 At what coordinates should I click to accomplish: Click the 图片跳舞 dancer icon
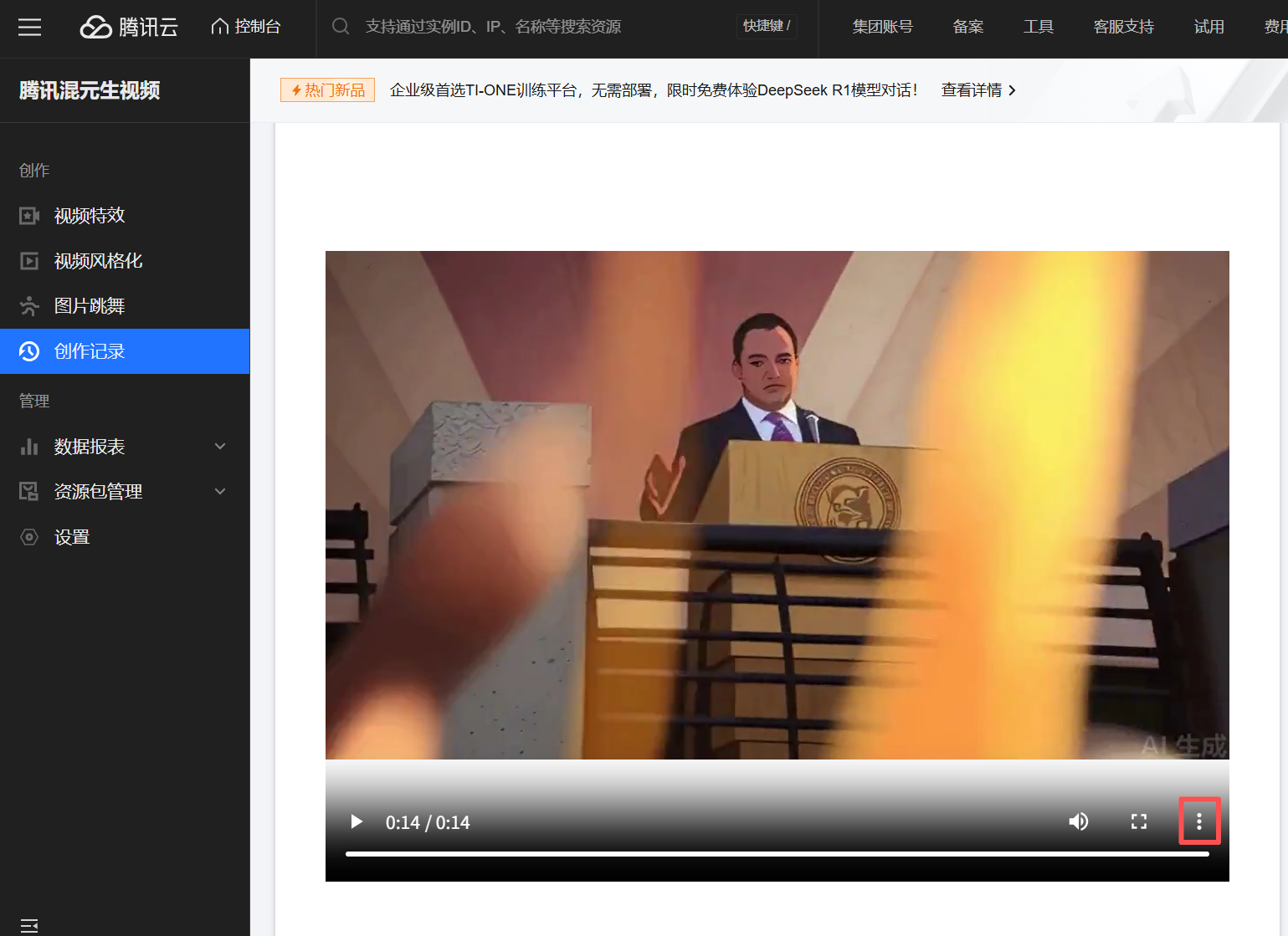coord(29,306)
